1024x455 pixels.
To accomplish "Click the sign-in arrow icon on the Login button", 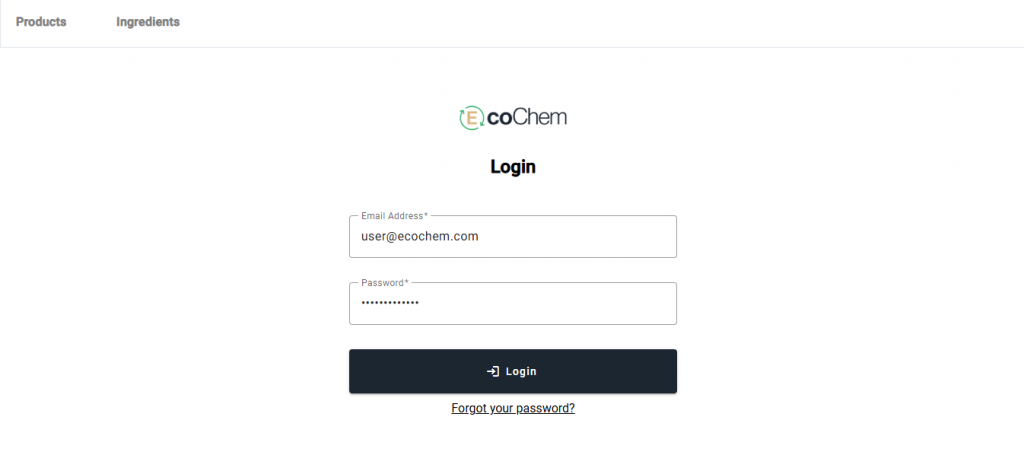I will pyautogui.click(x=493, y=371).
